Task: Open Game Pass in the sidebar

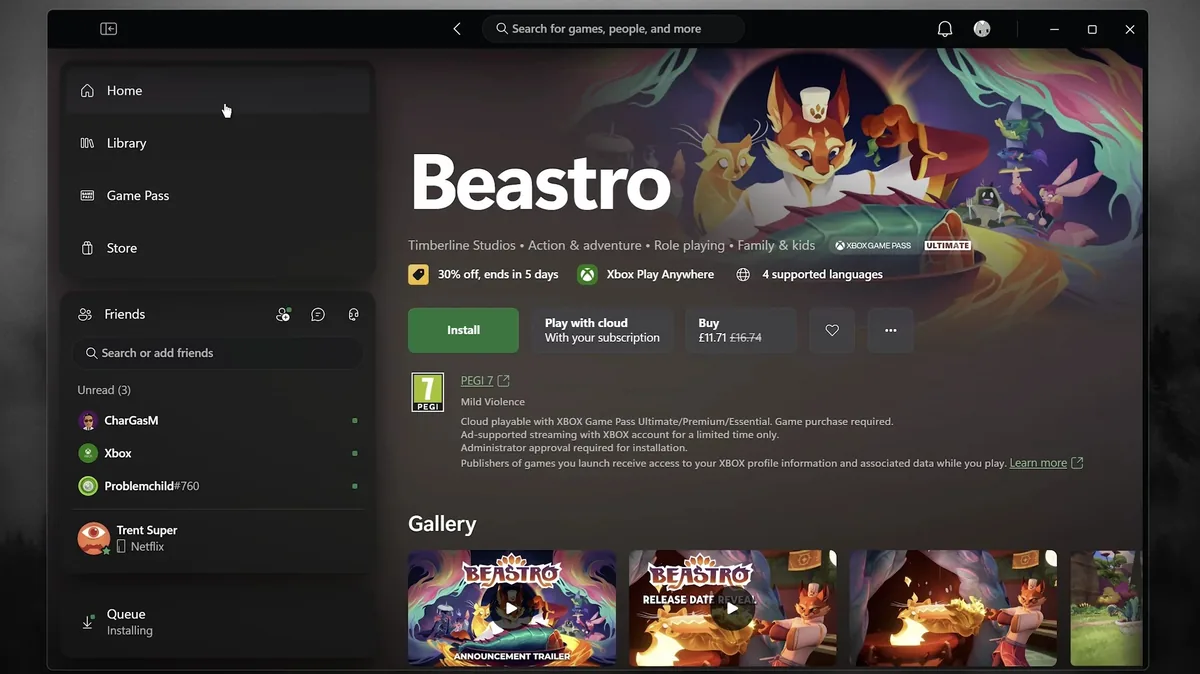Action: coord(218,196)
